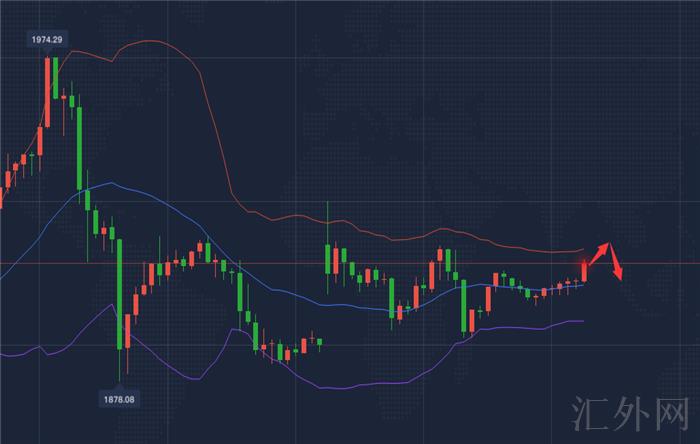Click the green candle at the 1974.29 peak
700x444 pixels.
click(x=55, y=77)
